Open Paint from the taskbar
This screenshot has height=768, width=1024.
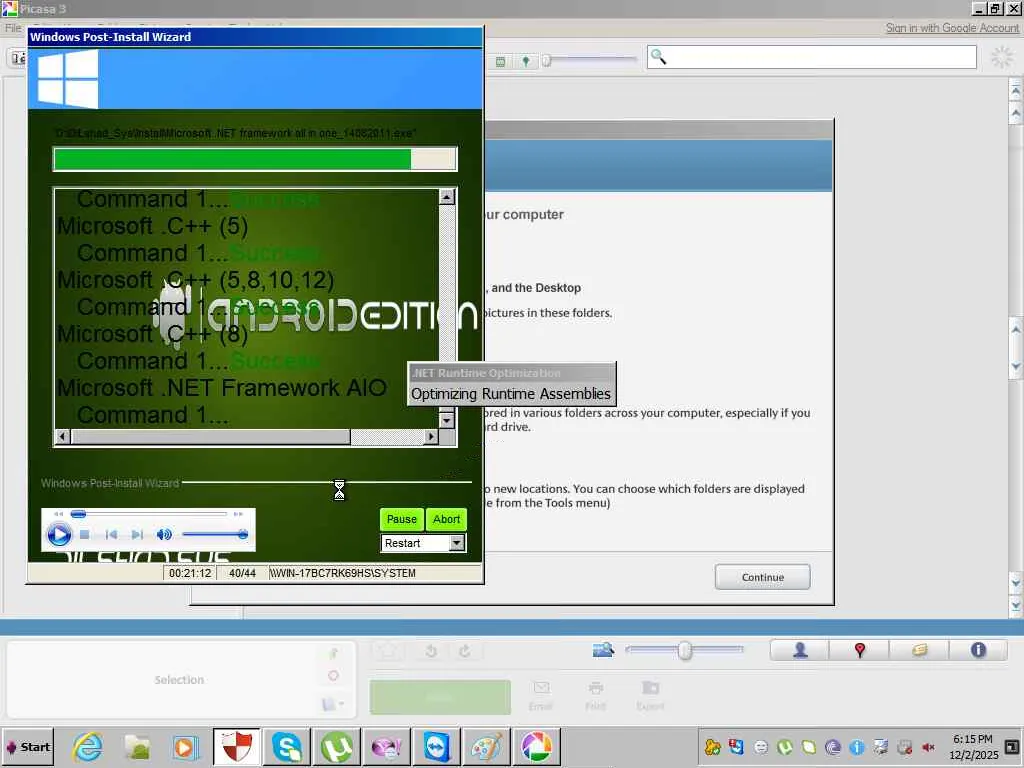[x=487, y=747]
